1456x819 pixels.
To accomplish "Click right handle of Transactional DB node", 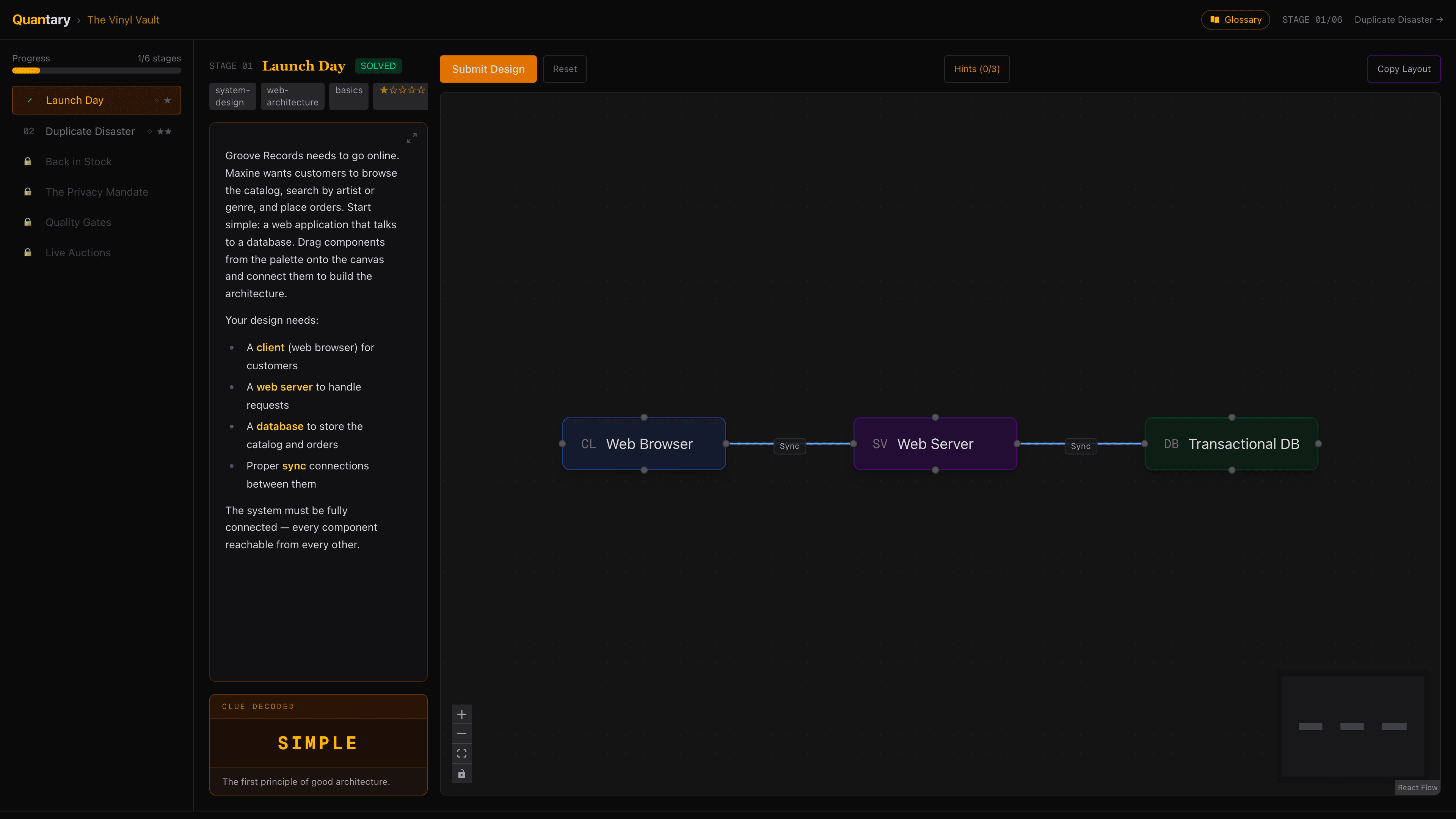I will click(x=1318, y=444).
